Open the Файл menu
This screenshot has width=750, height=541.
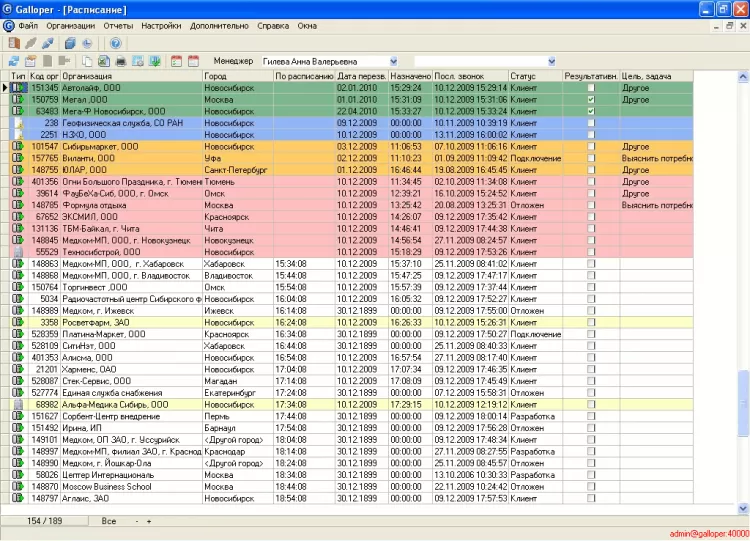(28, 26)
